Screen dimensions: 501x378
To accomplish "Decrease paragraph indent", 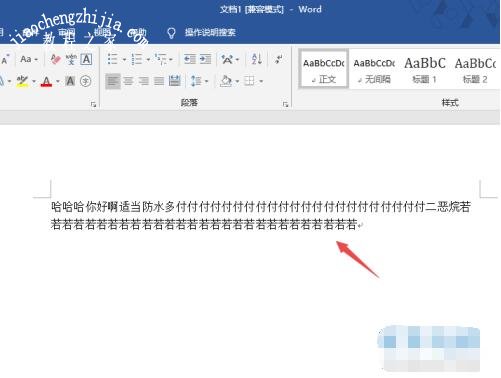I will (190, 59).
